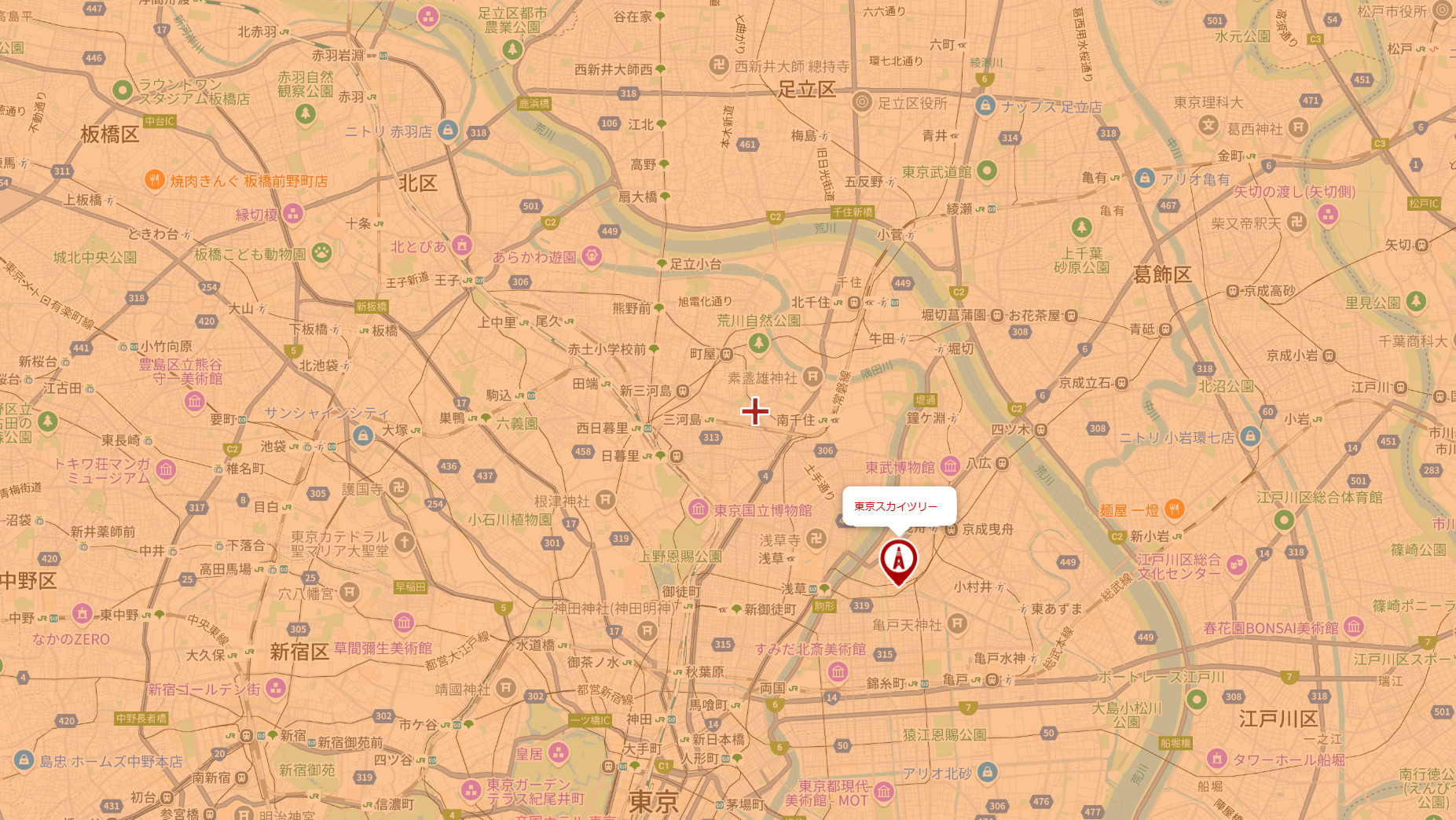Click the red Tokyo Skytree map pin
The width and height of the screenshot is (1456, 820).
tap(898, 561)
